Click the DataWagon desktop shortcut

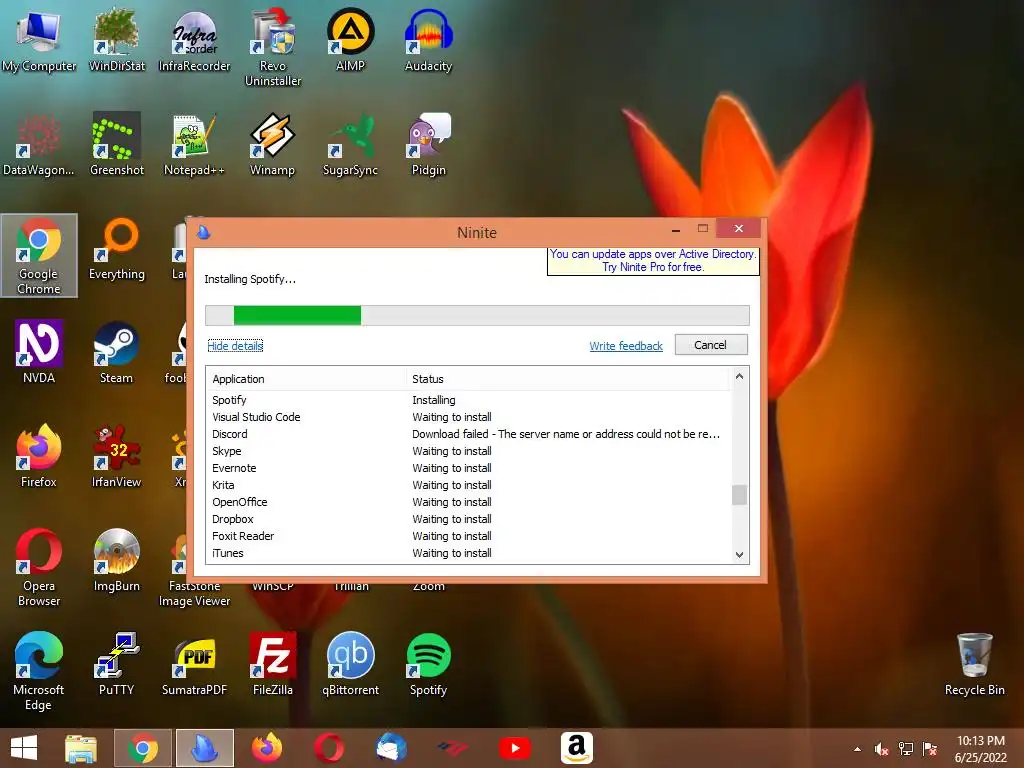[x=39, y=144]
